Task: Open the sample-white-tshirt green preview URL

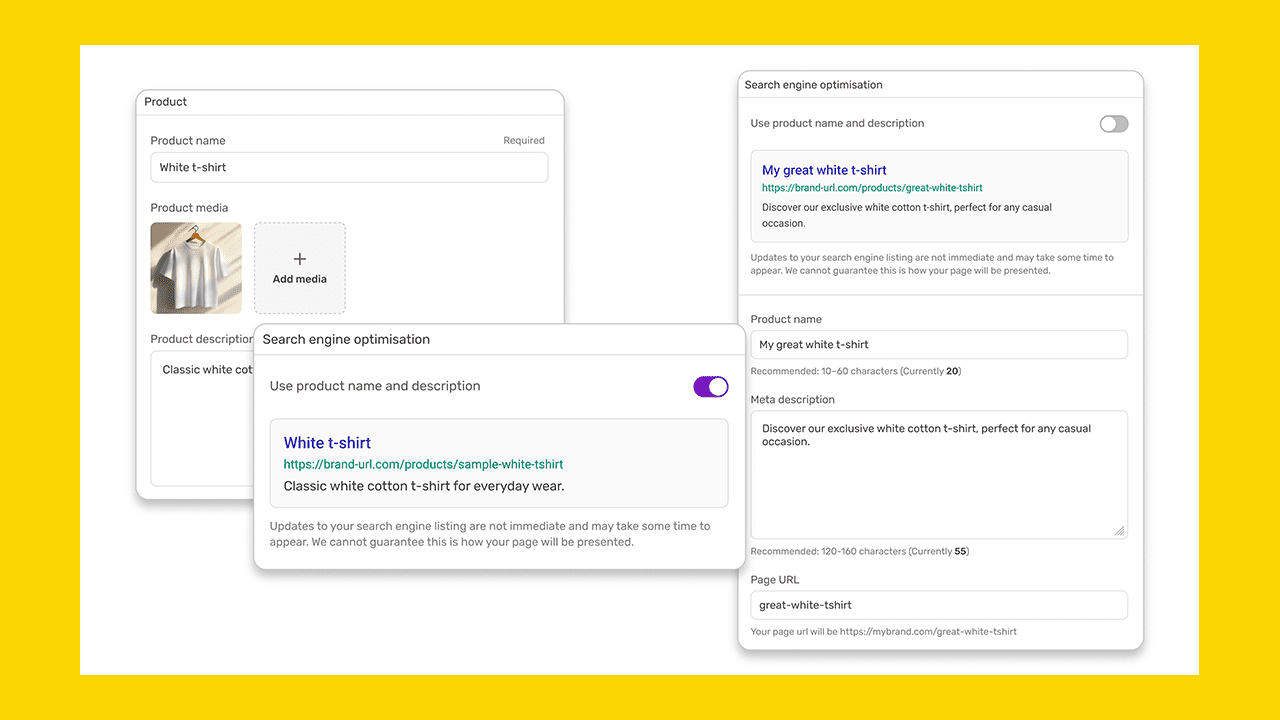Action: (423, 465)
